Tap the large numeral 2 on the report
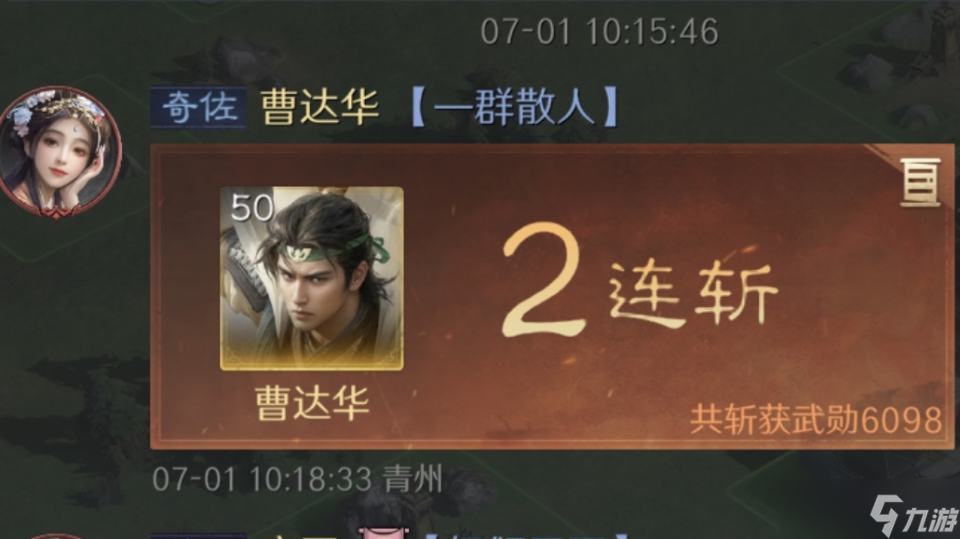Image resolution: width=960 pixels, height=539 pixels. 543,281
